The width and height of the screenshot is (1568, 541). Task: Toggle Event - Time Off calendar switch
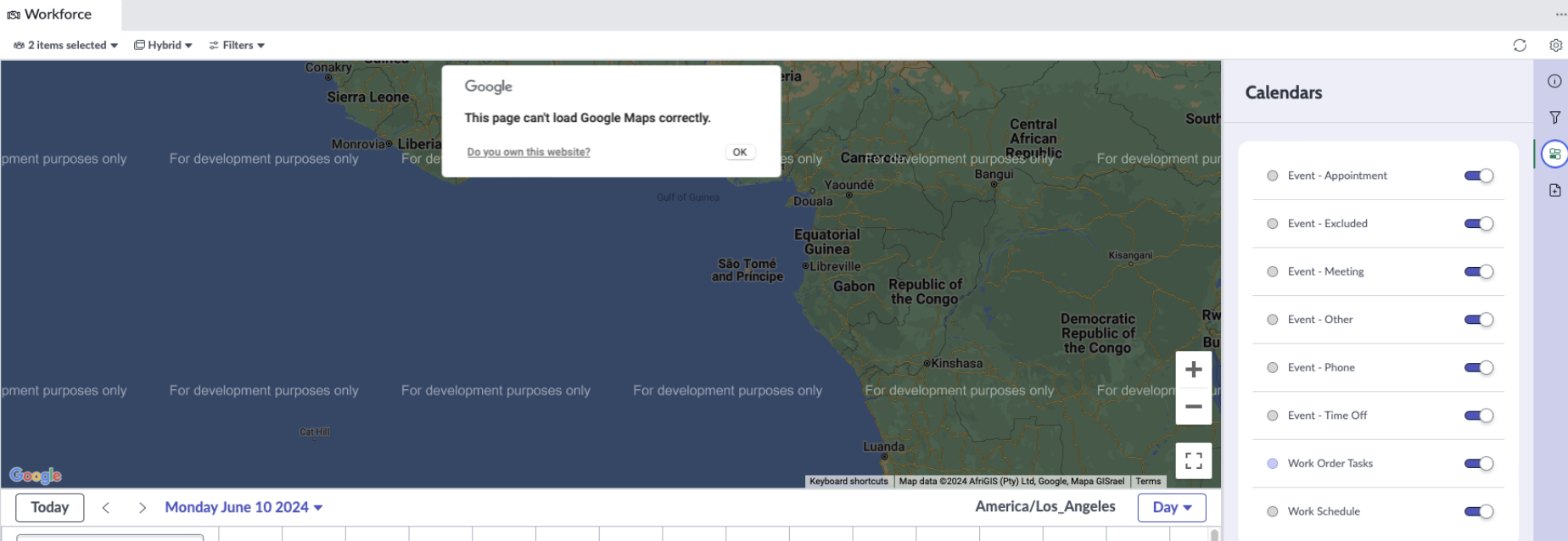click(x=1479, y=416)
